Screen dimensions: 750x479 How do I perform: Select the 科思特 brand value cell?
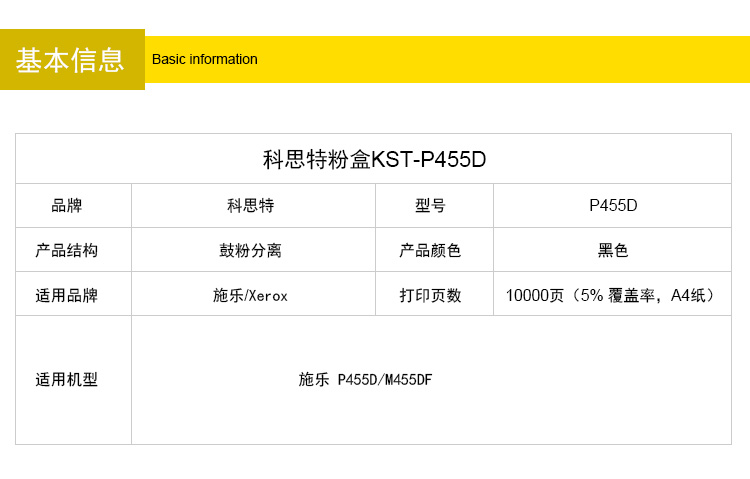point(251,206)
